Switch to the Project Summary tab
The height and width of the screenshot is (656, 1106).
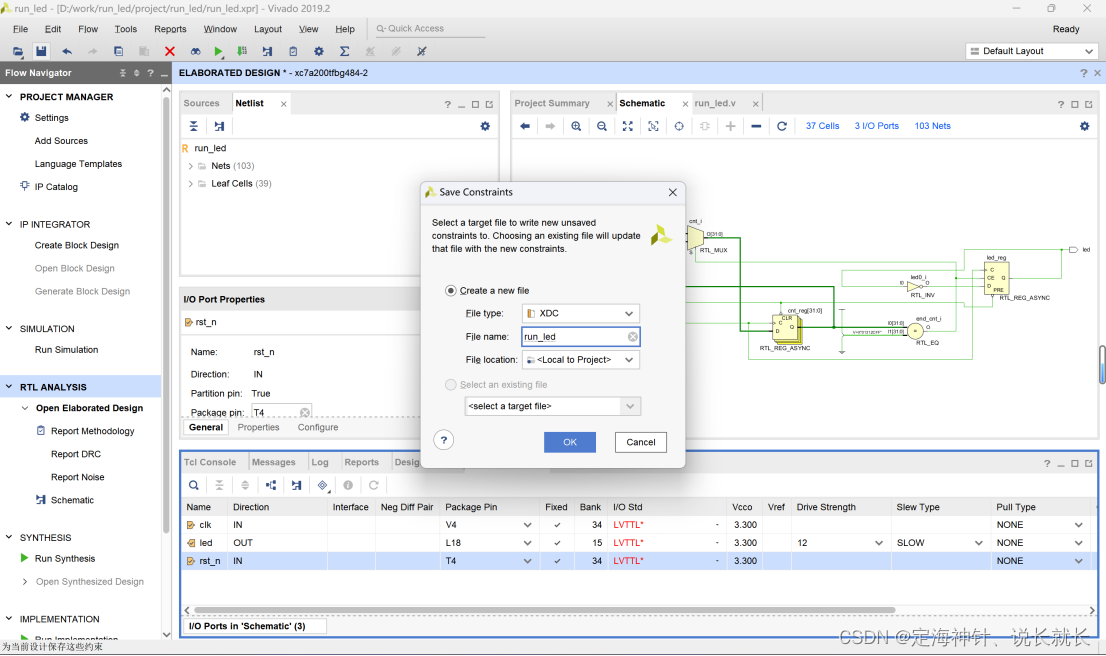[x=552, y=104]
